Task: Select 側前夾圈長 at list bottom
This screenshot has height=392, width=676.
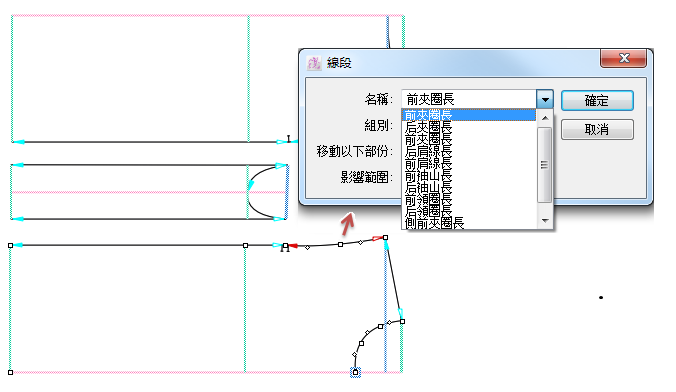Action: 469,223
